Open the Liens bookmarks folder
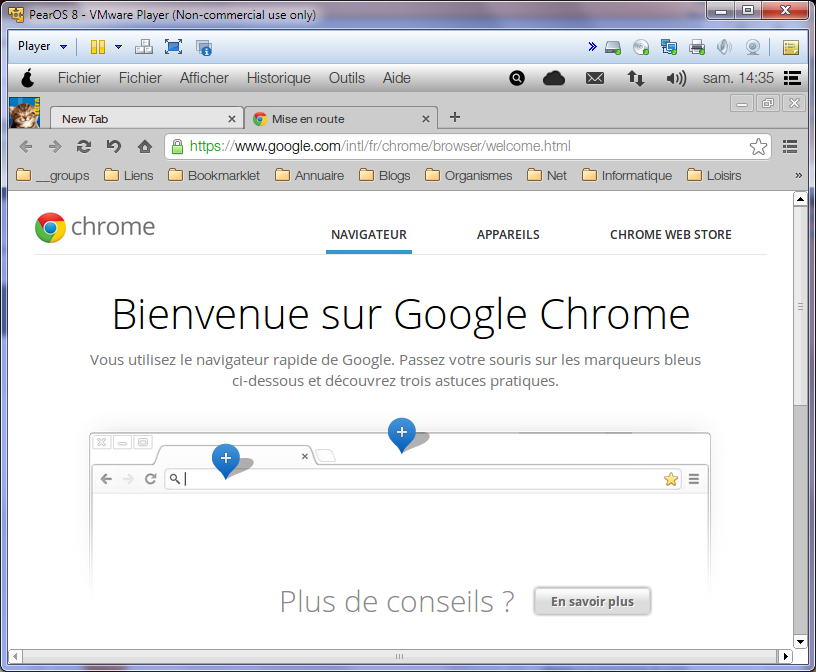 click(129, 175)
